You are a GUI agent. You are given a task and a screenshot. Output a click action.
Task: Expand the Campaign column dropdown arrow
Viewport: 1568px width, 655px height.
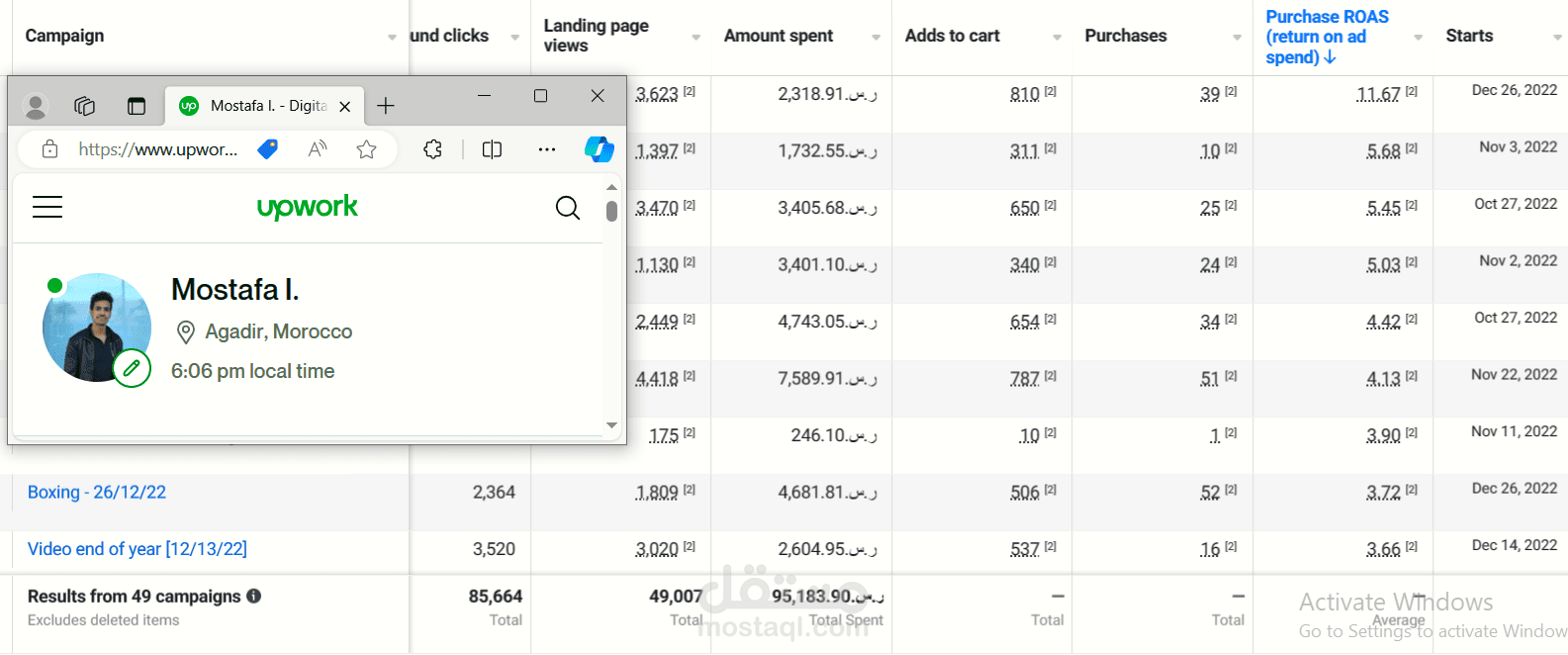point(392,38)
